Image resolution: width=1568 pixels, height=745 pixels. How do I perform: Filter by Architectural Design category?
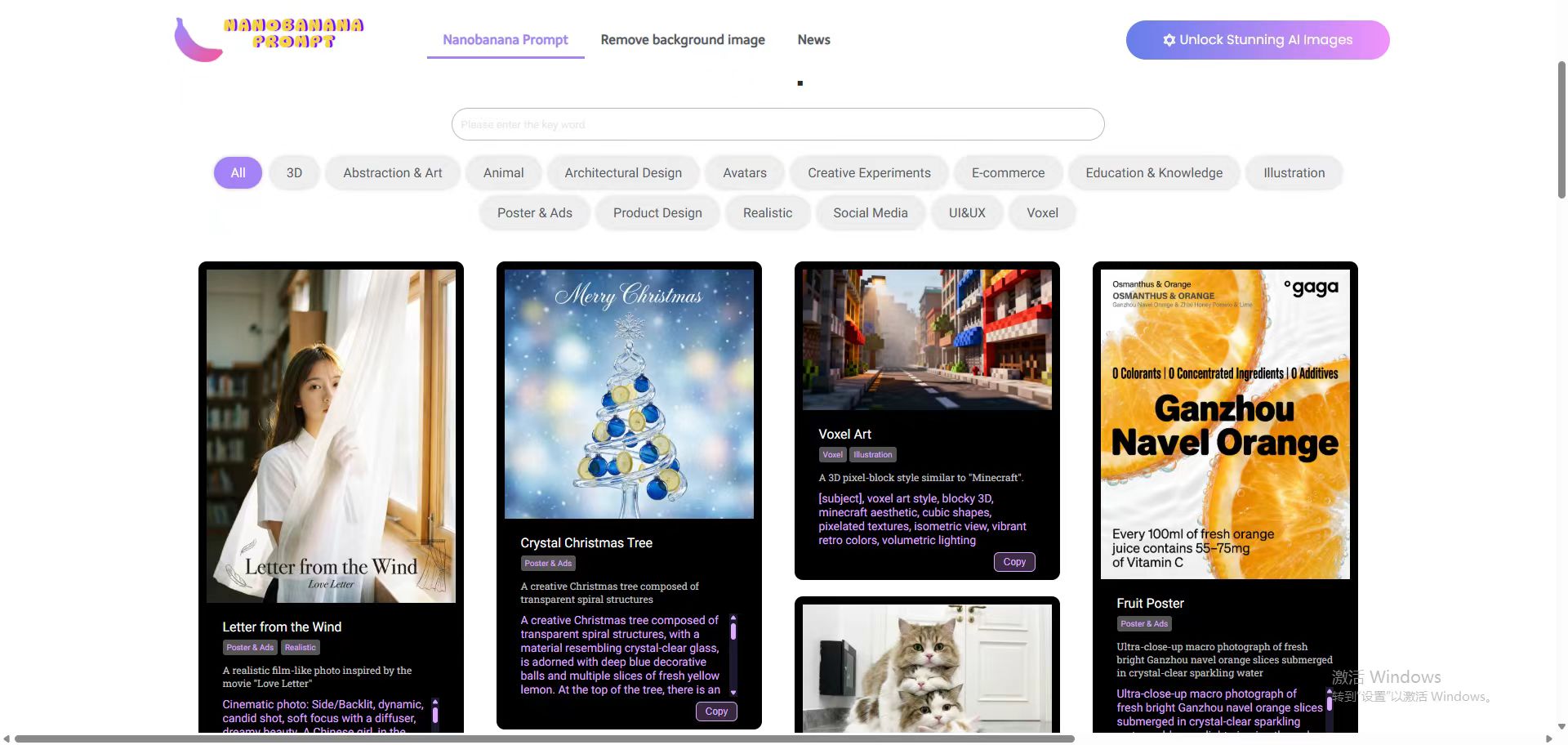(622, 173)
